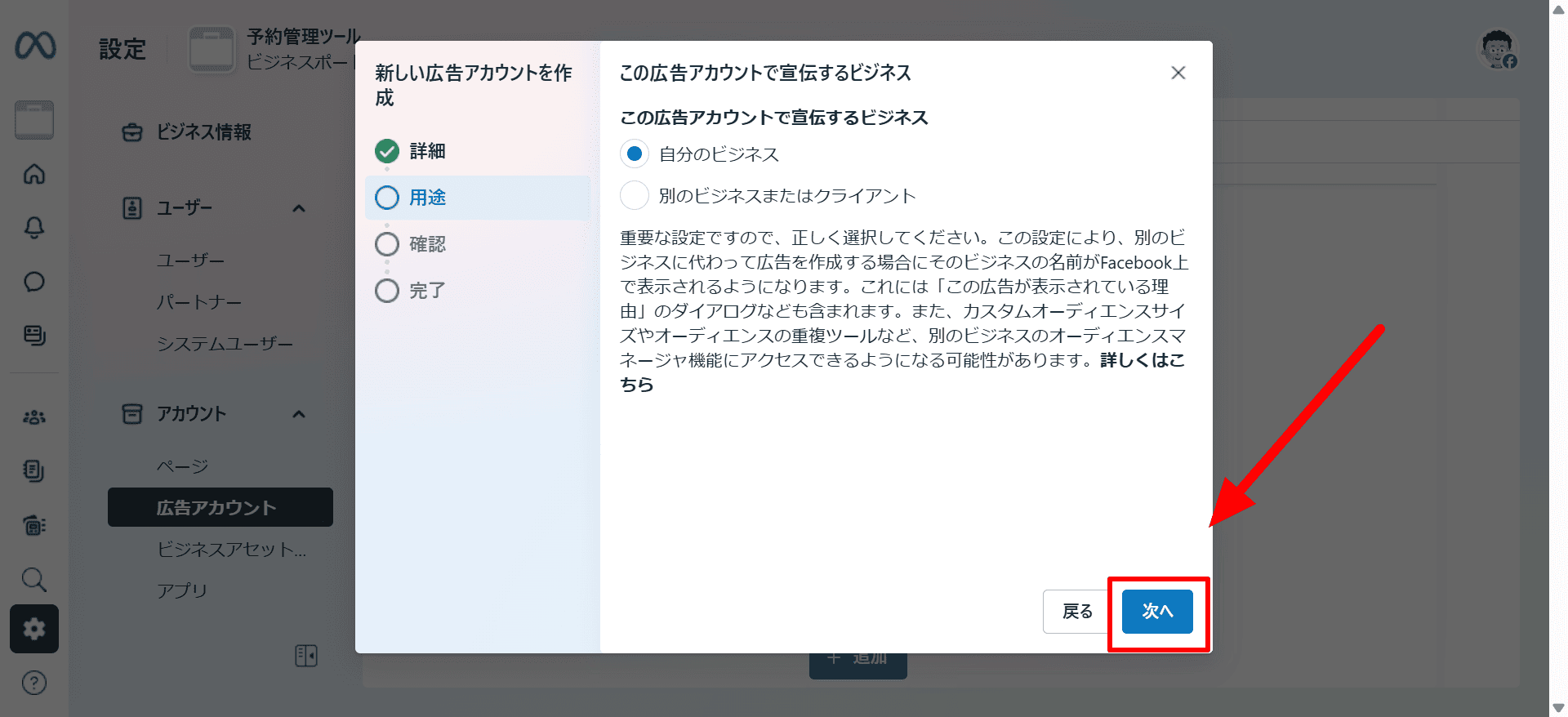Click the 詳細 completed step
The image size is (1568, 717).
coord(411,151)
